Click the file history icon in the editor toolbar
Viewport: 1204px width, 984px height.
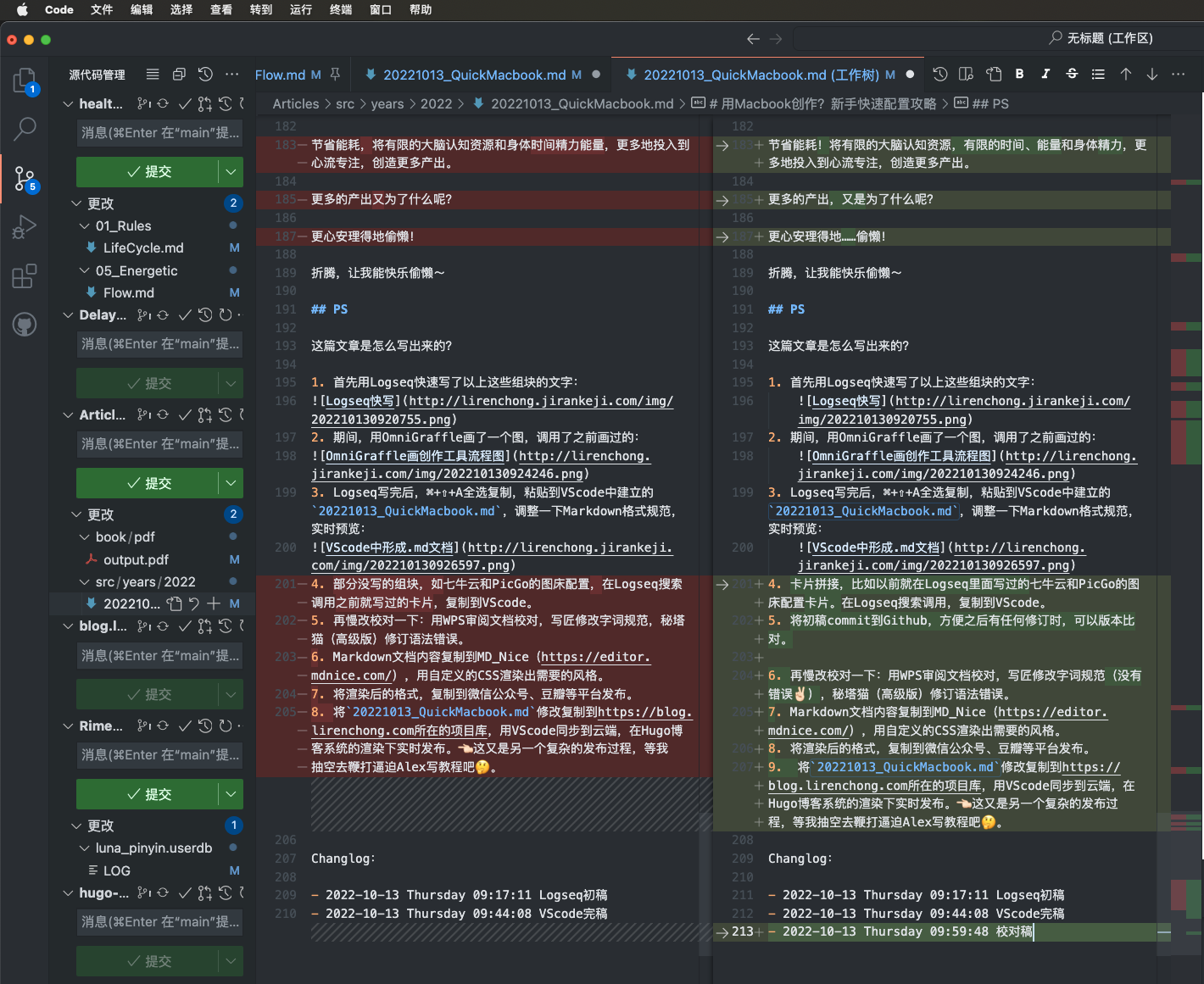click(940, 75)
